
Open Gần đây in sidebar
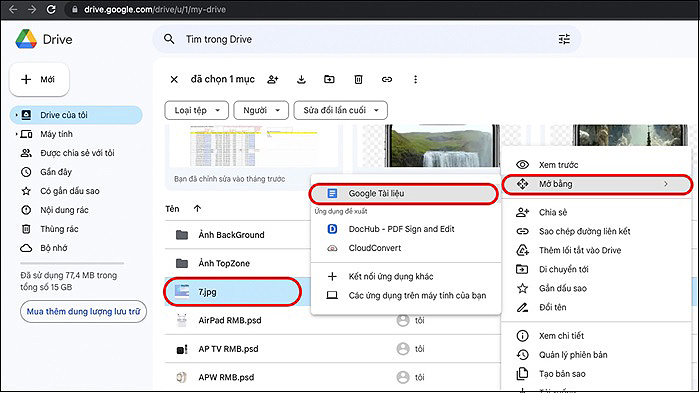click(56, 172)
